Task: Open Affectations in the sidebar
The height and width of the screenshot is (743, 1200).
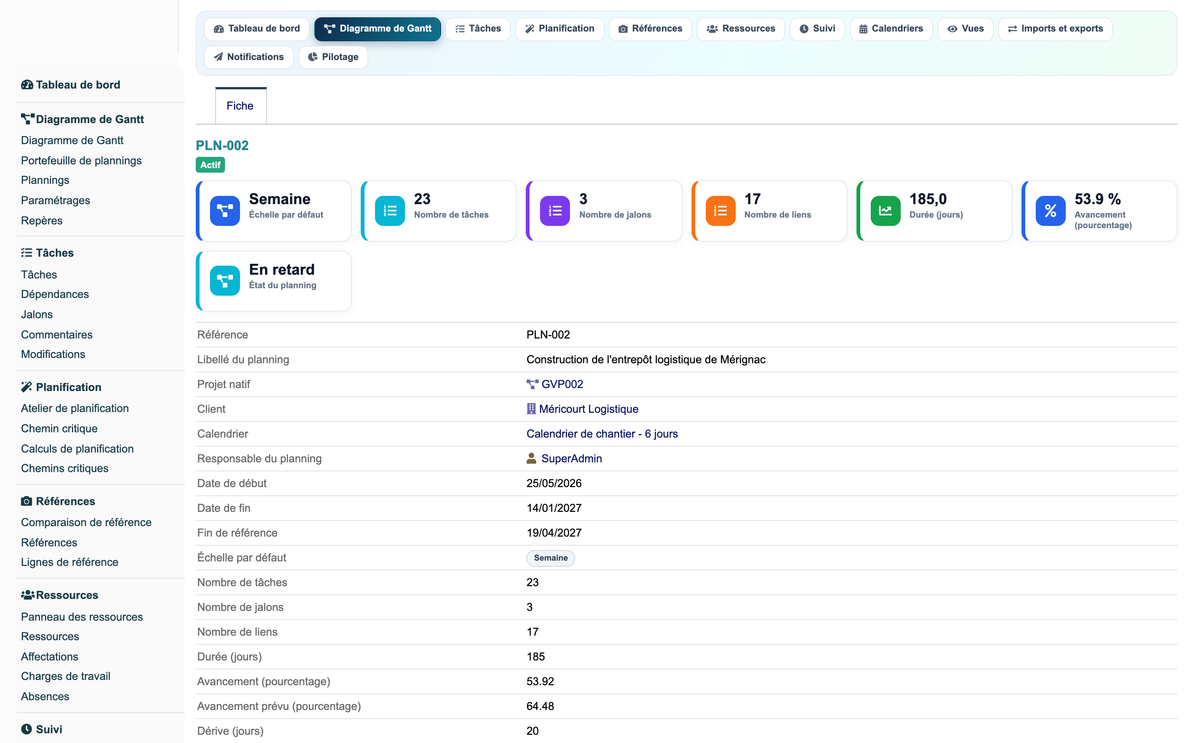Action: (50, 657)
